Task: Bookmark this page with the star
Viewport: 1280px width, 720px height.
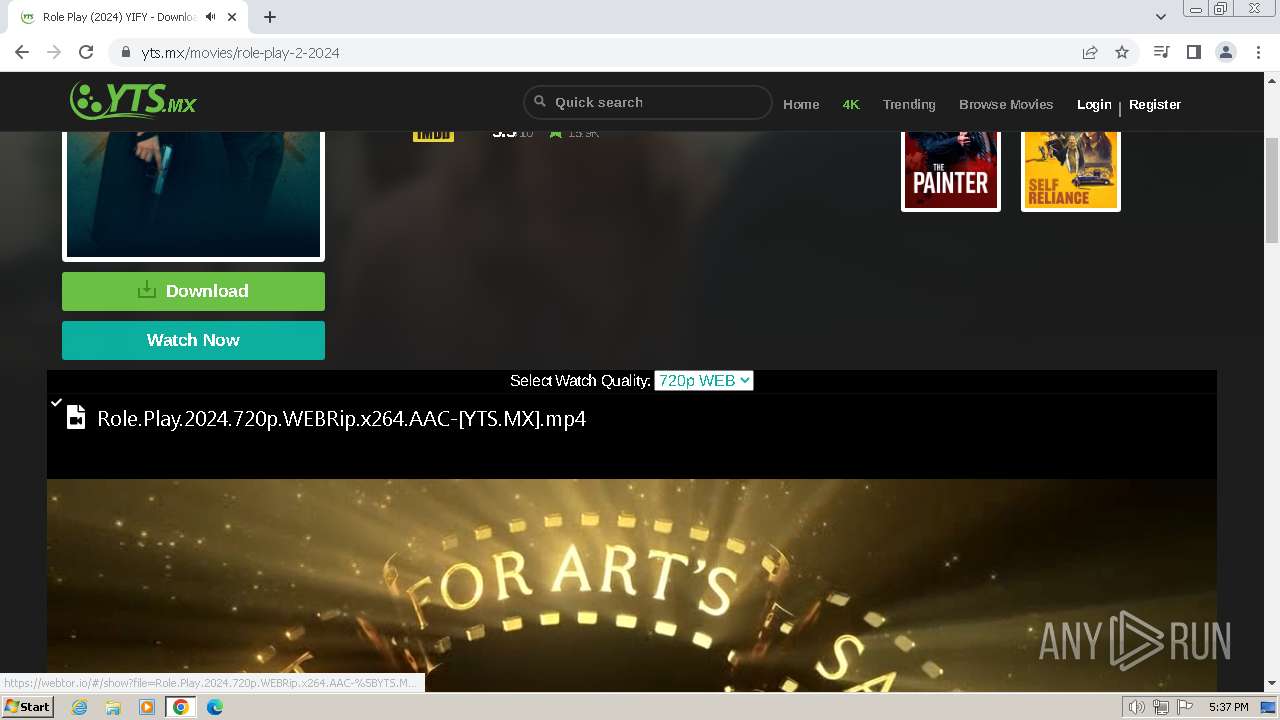Action: coord(1122,52)
